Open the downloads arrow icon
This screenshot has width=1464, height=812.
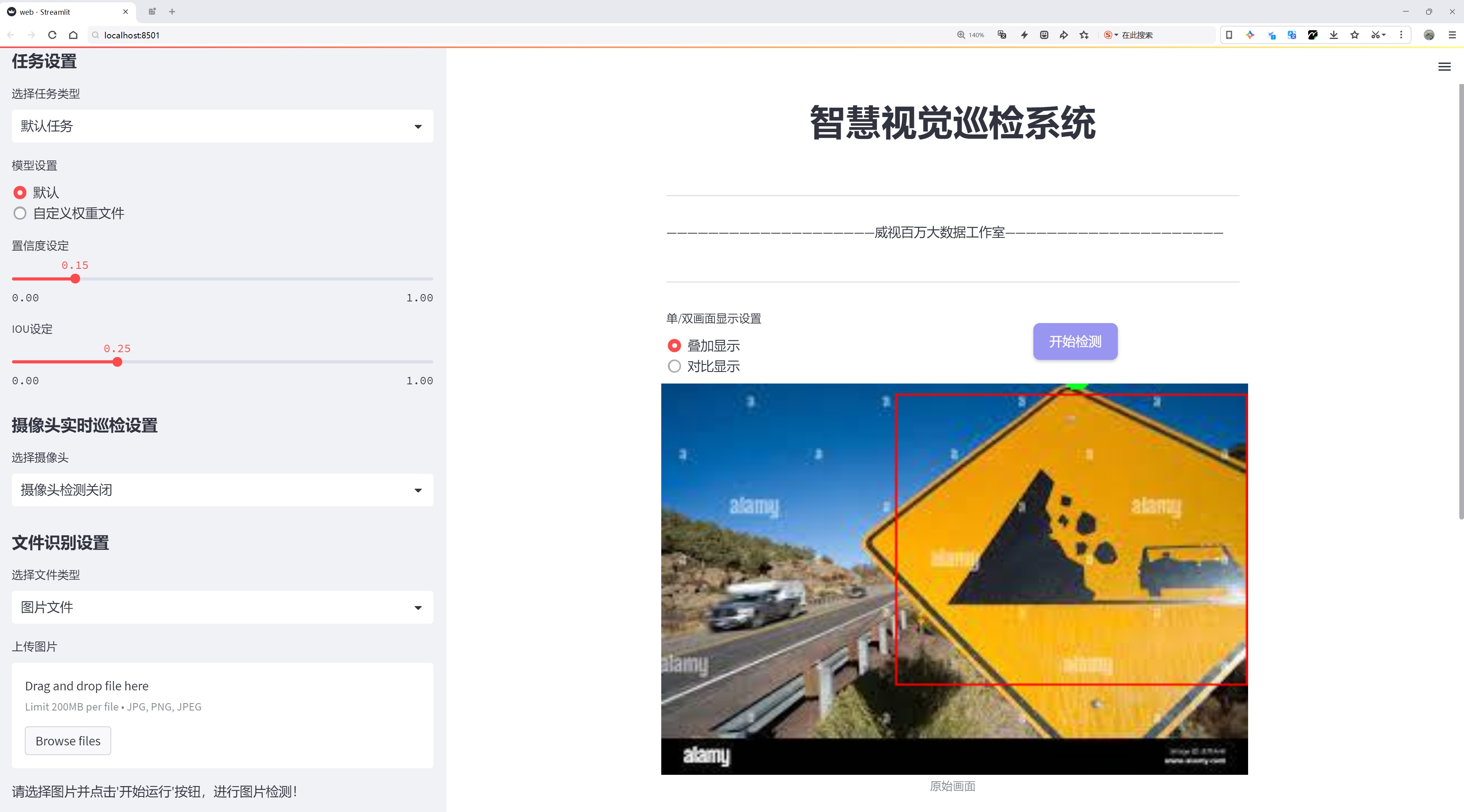[x=1333, y=35]
